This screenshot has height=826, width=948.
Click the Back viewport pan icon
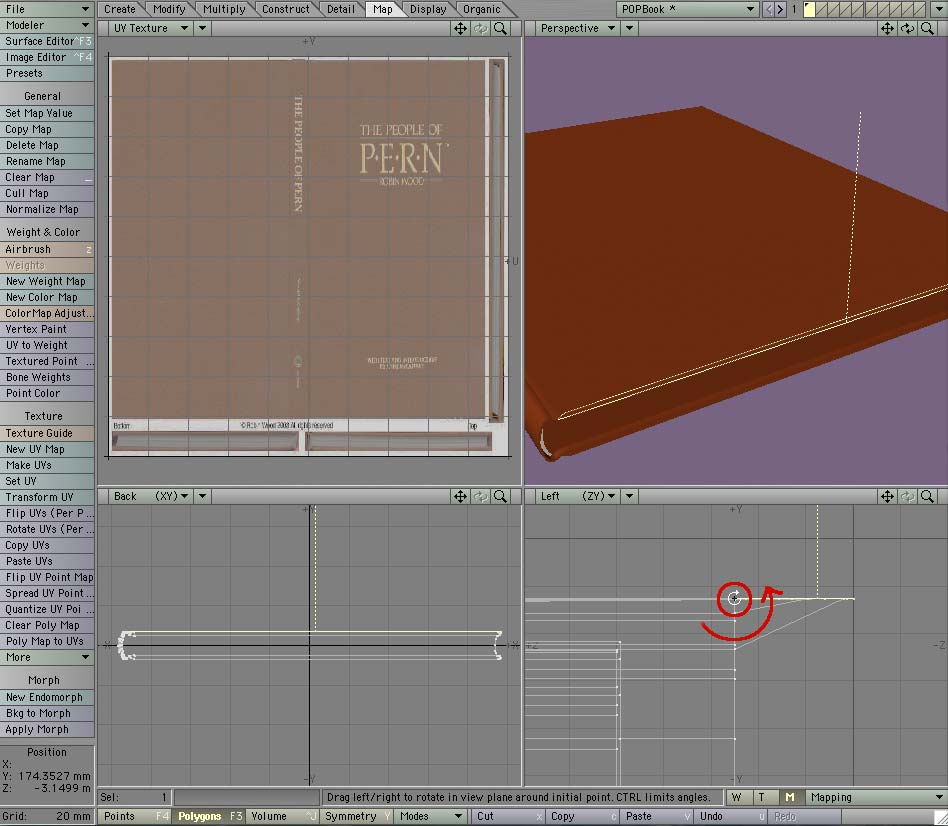coord(460,496)
